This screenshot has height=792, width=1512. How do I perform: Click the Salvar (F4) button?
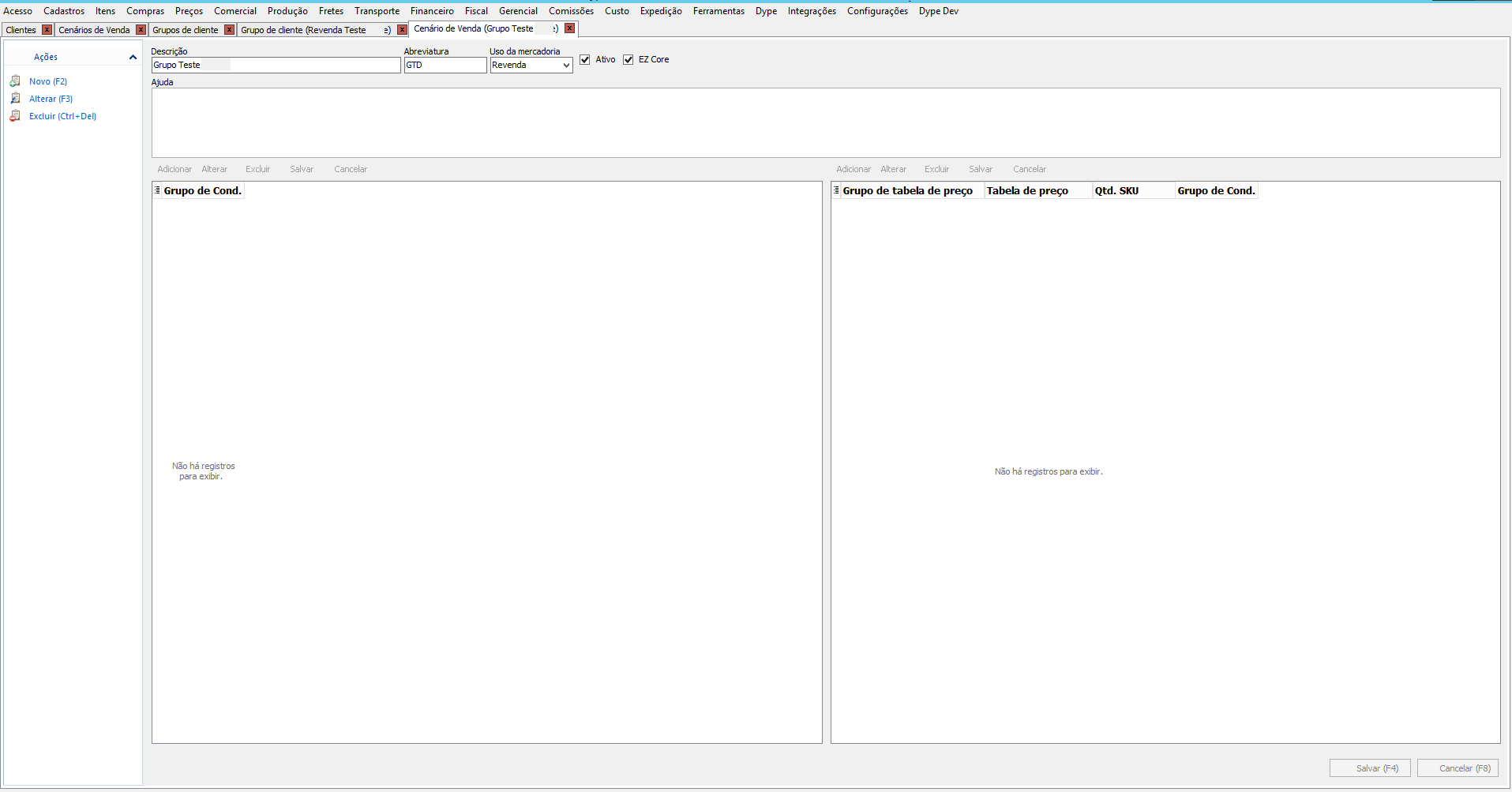(1370, 768)
